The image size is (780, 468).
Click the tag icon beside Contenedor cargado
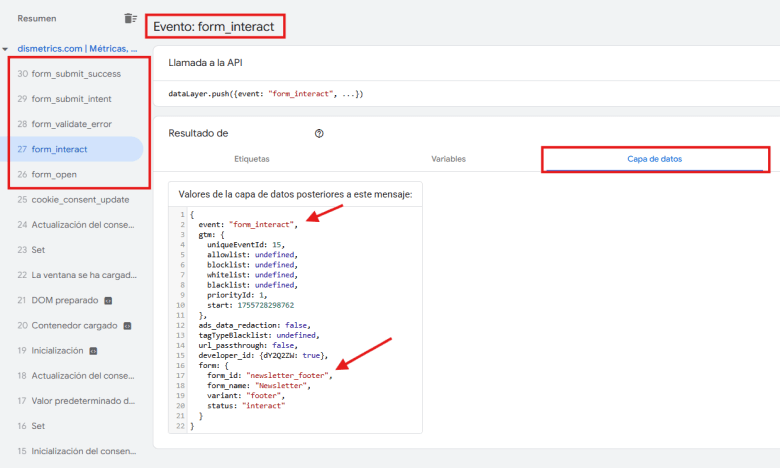(x=127, y=326)
